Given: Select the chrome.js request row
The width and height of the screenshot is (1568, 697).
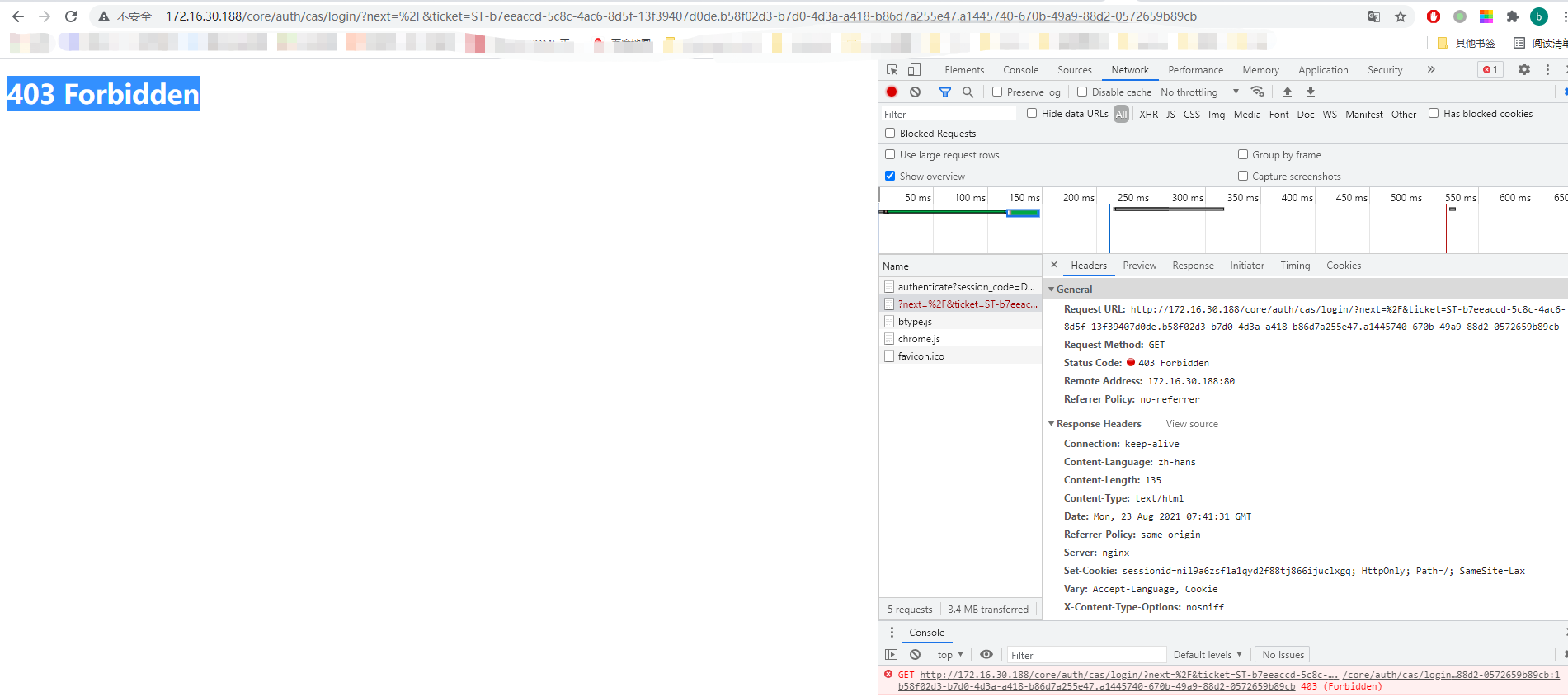Looking at the screenshot, I should 960,339.
